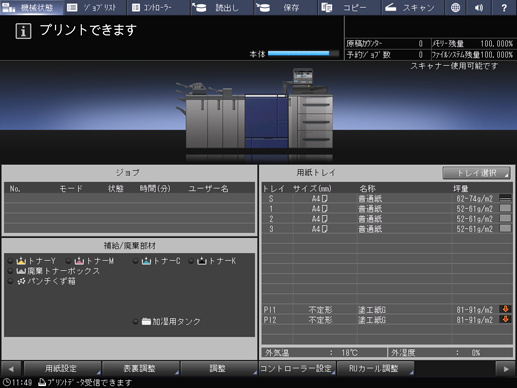Click the red down arrow on PI1 row
This screenshot has width=517, height=388.
pyautogui.click(x=505, y=309)
